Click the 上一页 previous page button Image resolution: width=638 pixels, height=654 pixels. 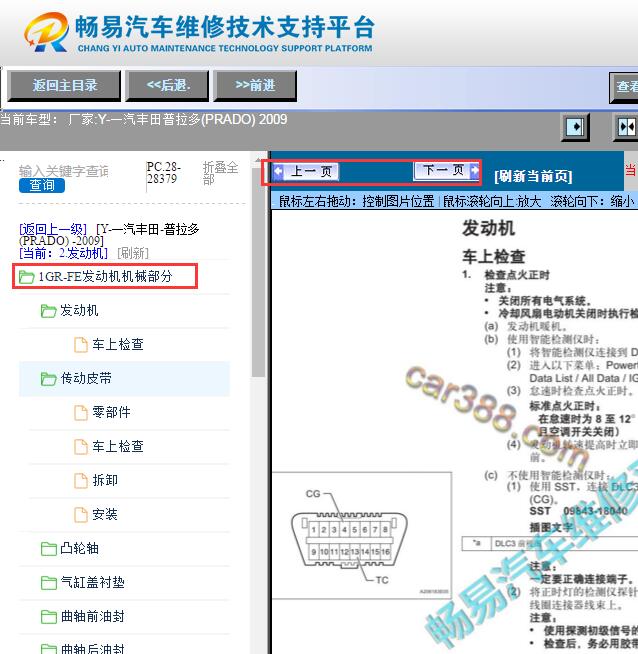pyautogui.click(x=306, y=171)
